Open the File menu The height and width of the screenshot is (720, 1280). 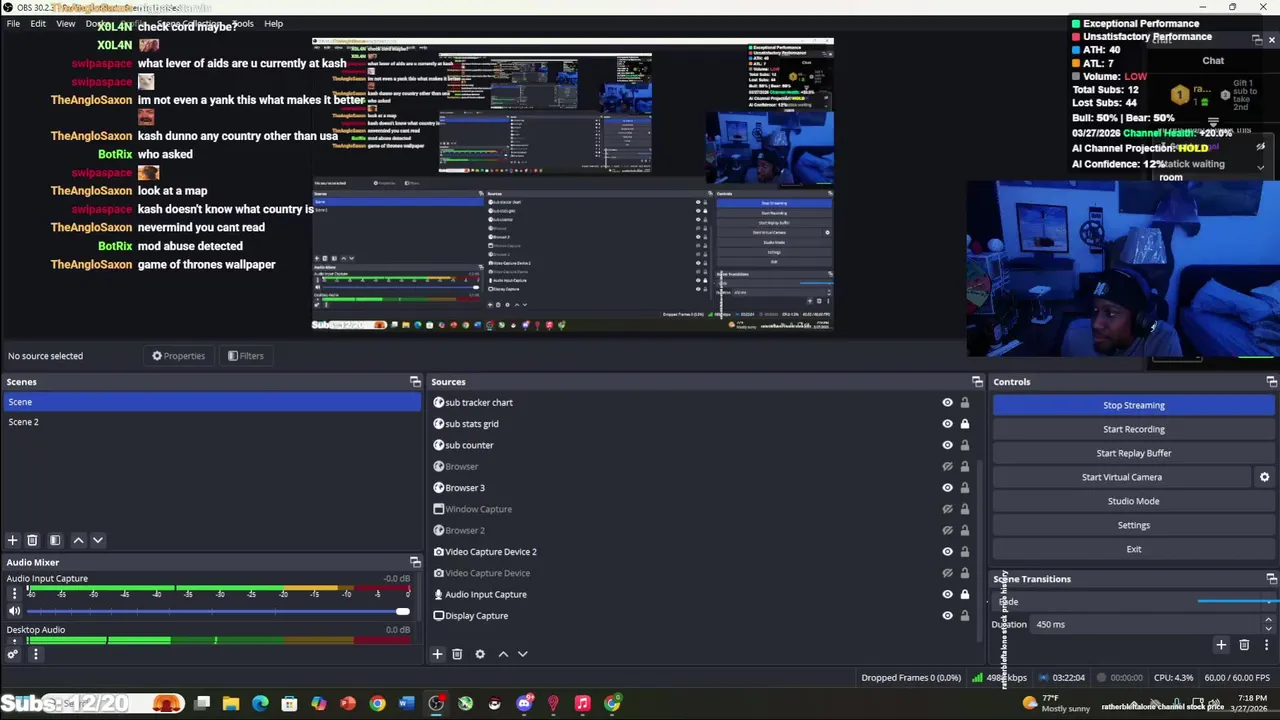coord(13,23)
